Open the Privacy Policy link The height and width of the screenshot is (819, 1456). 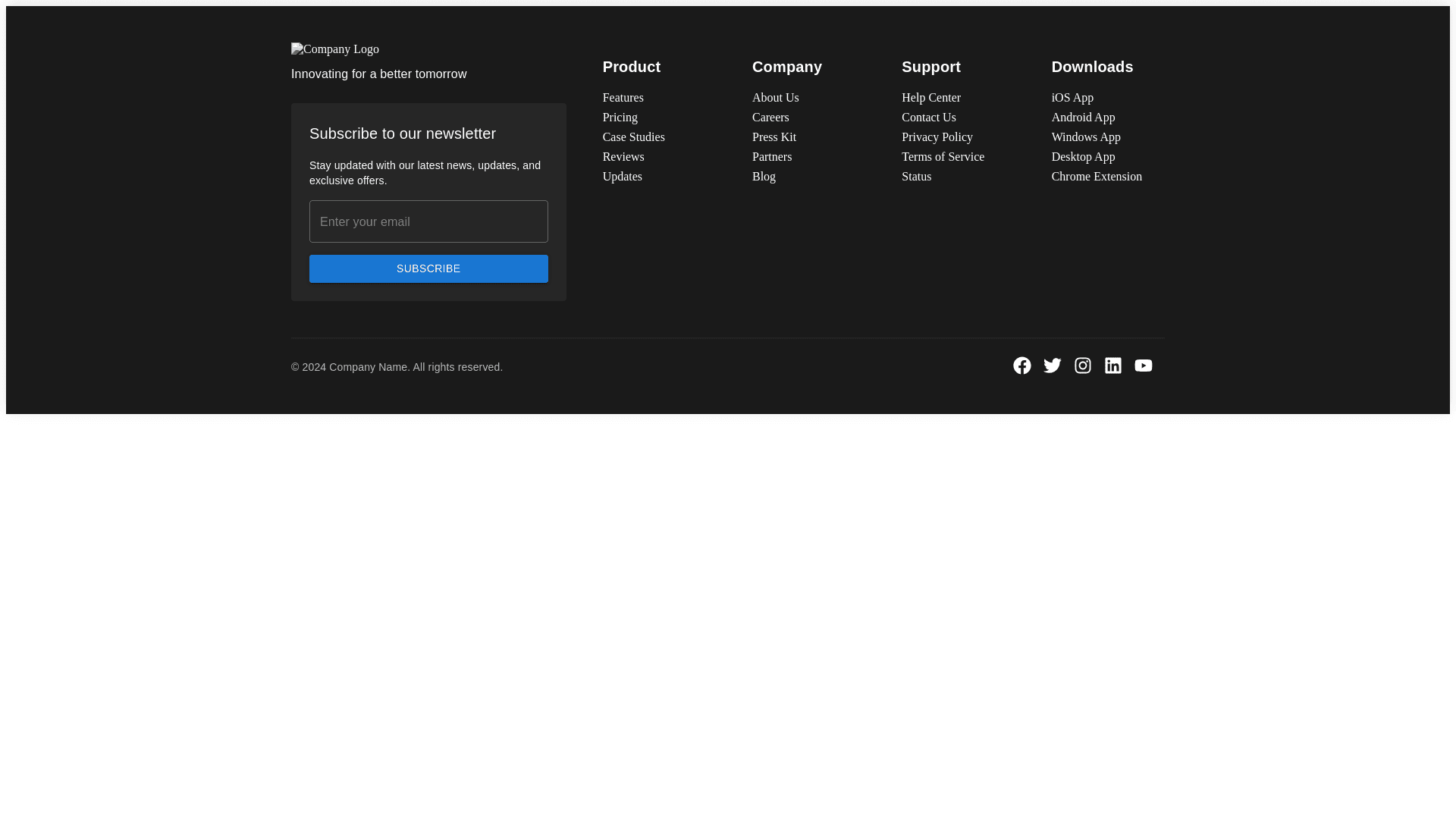(x=937, y=137)
